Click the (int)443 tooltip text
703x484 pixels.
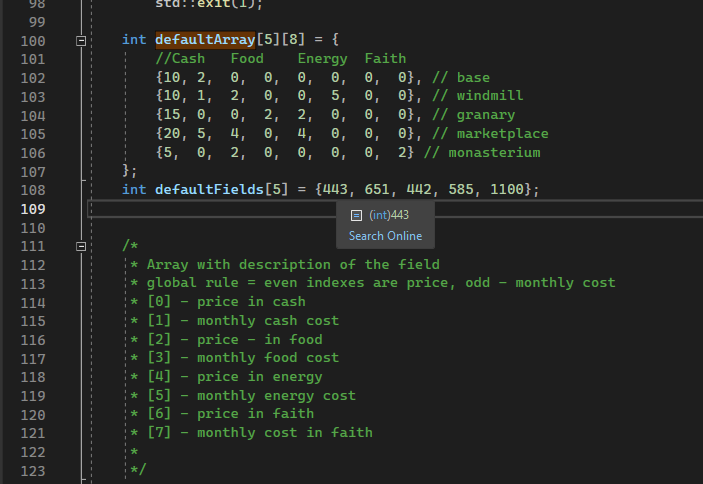tap(389, 215)
